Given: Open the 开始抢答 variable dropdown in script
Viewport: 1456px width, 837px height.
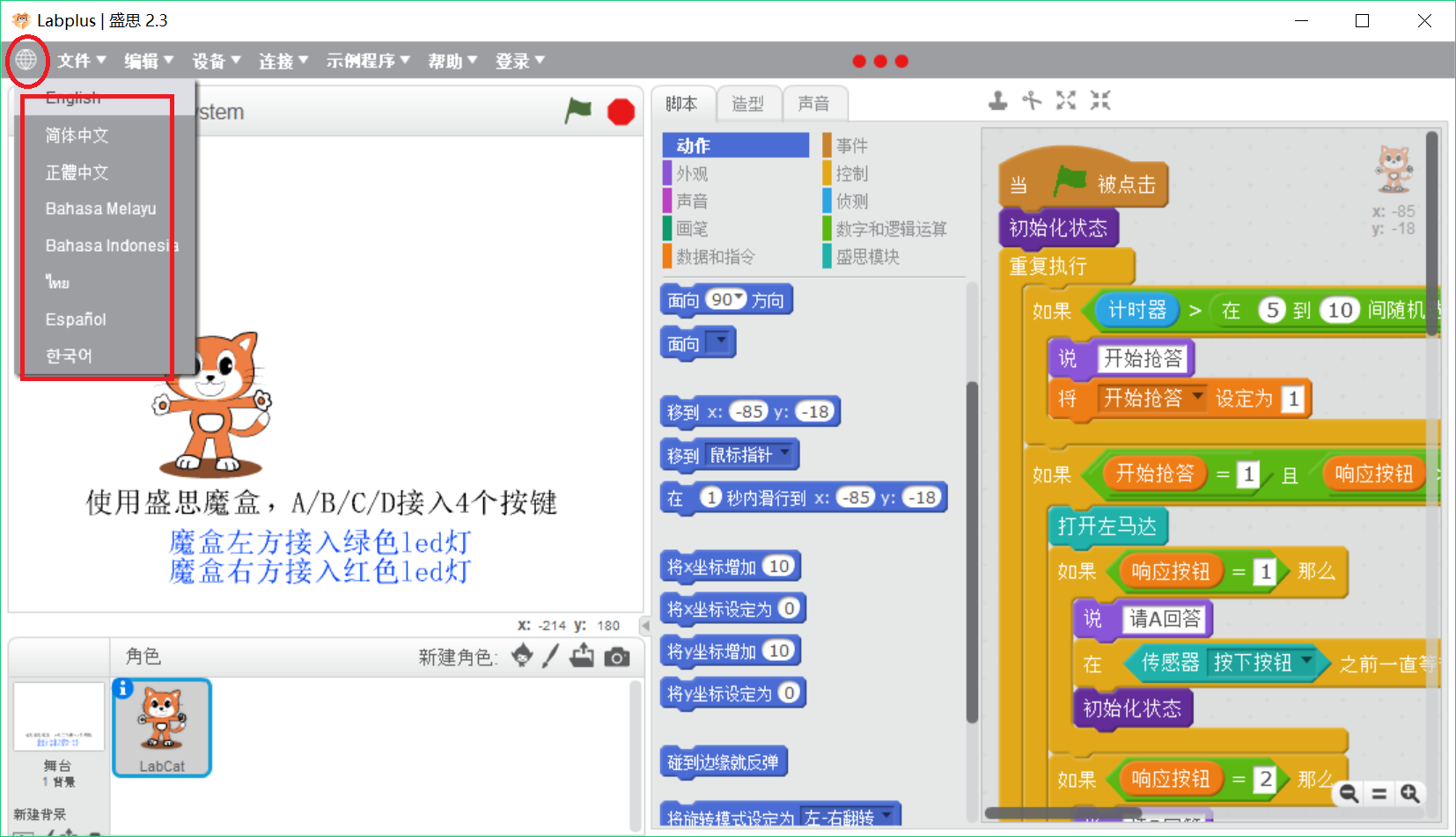Looking at the screenshot, I should click(1196, 397).
